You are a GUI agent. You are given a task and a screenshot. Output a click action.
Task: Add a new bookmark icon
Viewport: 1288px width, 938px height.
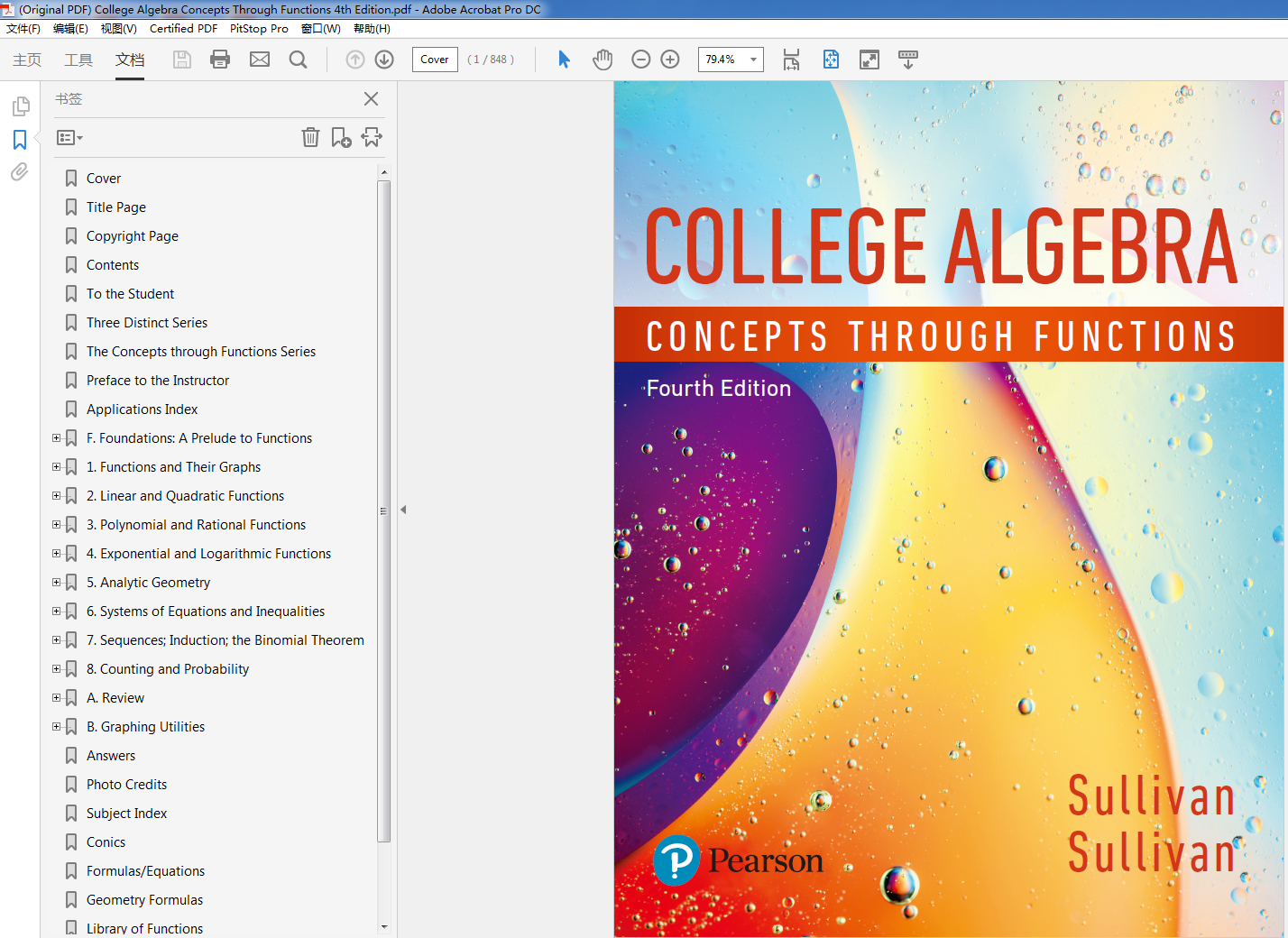pyautogui.click(x=341, y=137)
